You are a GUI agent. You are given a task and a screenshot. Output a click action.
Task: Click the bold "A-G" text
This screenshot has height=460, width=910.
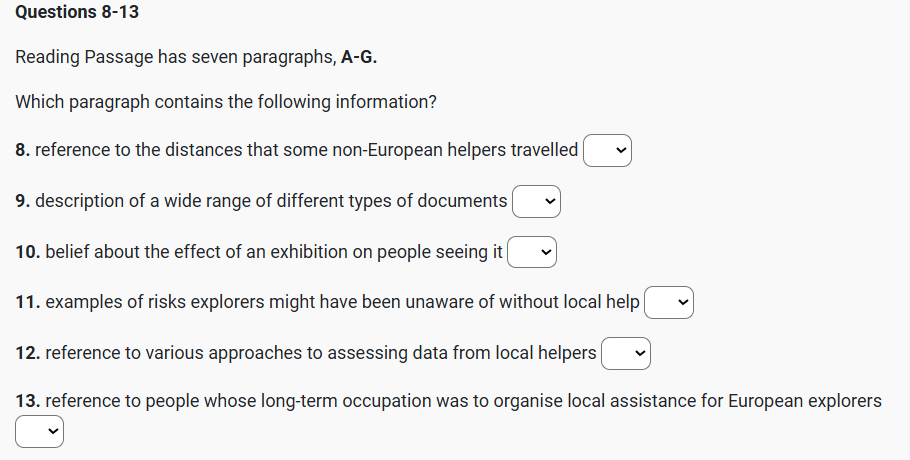pyautogui.click(x=358, y=57)
